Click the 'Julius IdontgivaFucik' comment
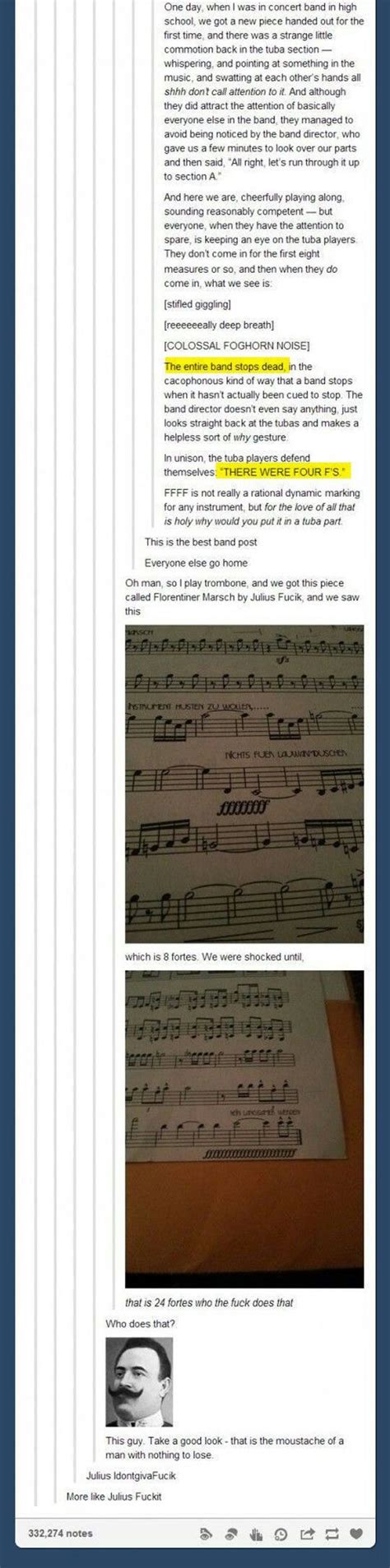Image resolution: width=390 pixels, height=1568 pixels. click(x=131, y=1475)
